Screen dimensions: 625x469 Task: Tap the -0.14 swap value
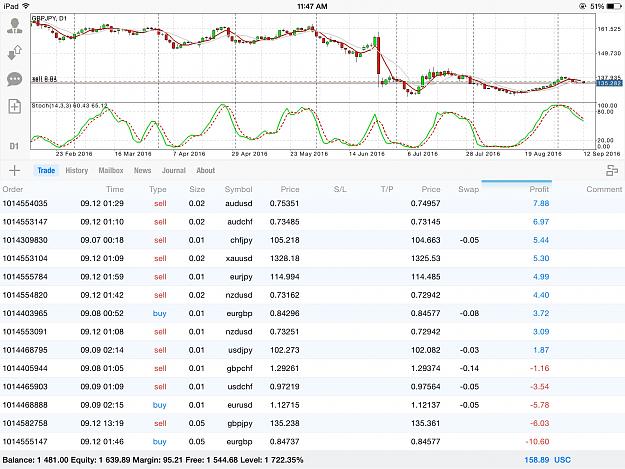point(469,368)
